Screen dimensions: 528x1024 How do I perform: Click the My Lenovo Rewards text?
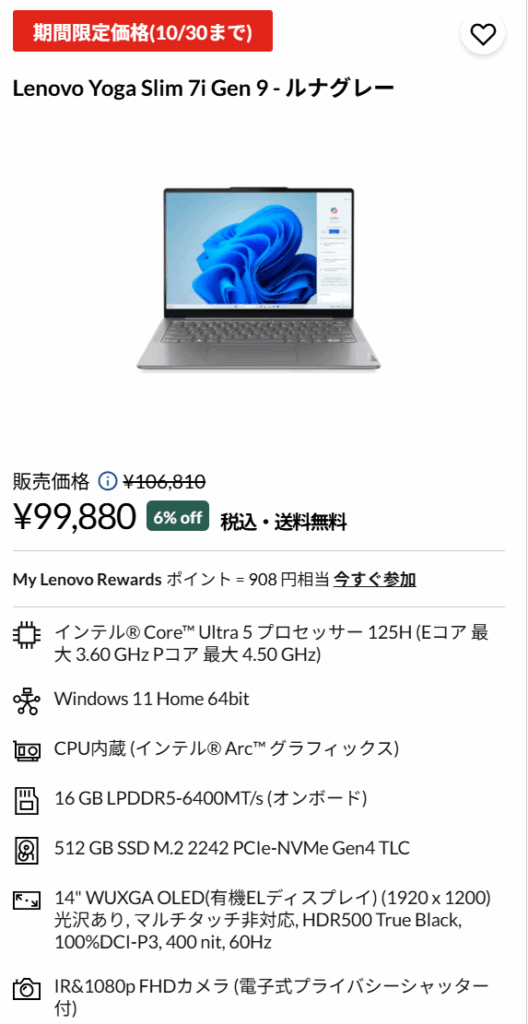87,579
